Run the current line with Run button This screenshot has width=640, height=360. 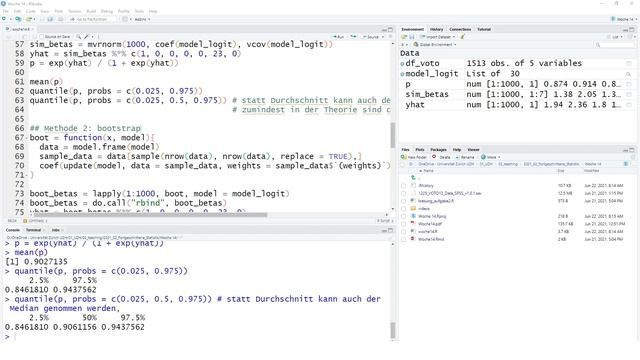coord(338,37)
